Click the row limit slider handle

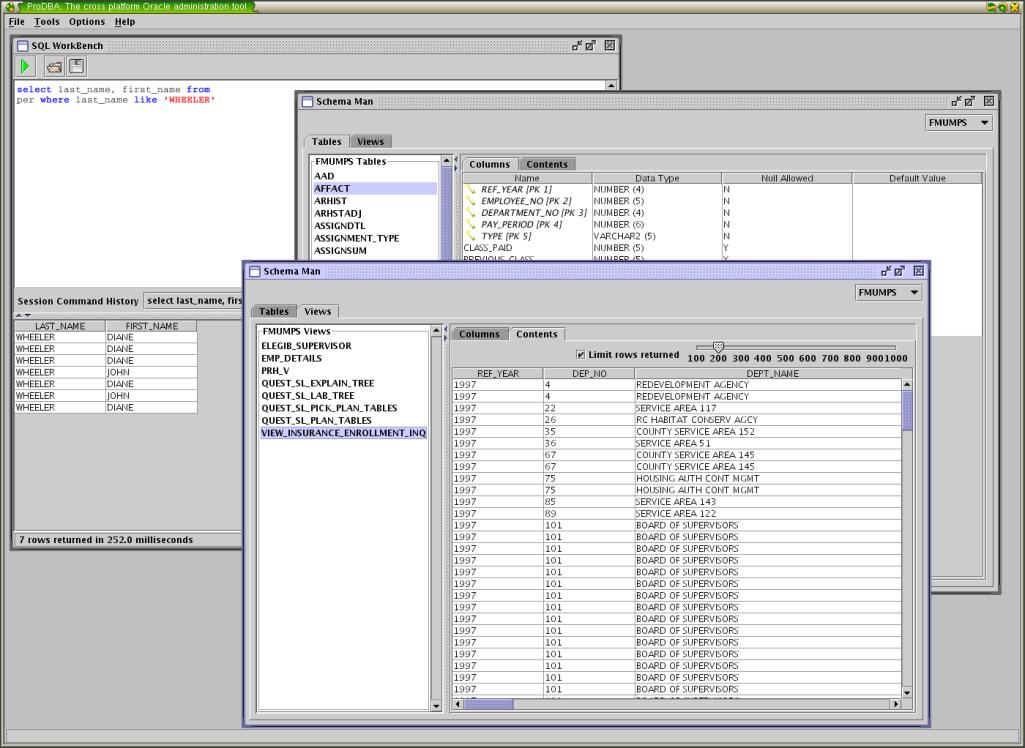coord(718,347)
